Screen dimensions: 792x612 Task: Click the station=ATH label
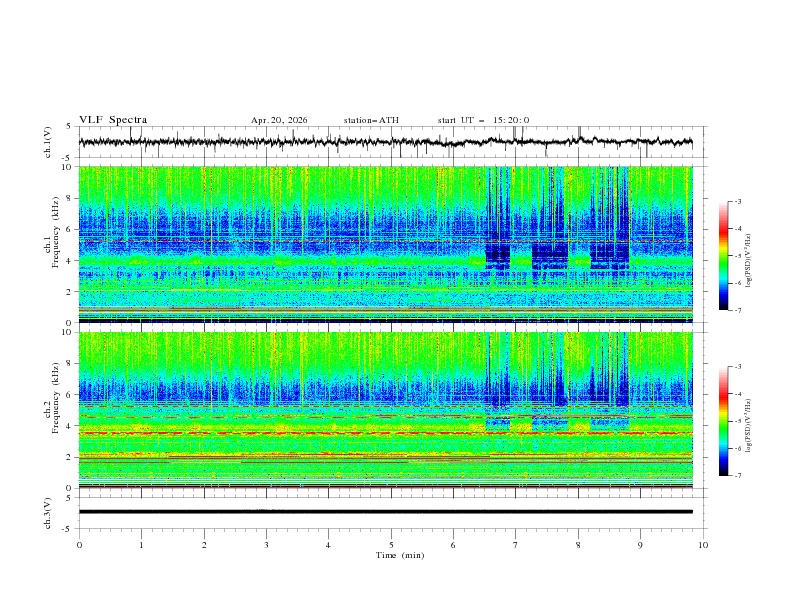coord(371,120)
